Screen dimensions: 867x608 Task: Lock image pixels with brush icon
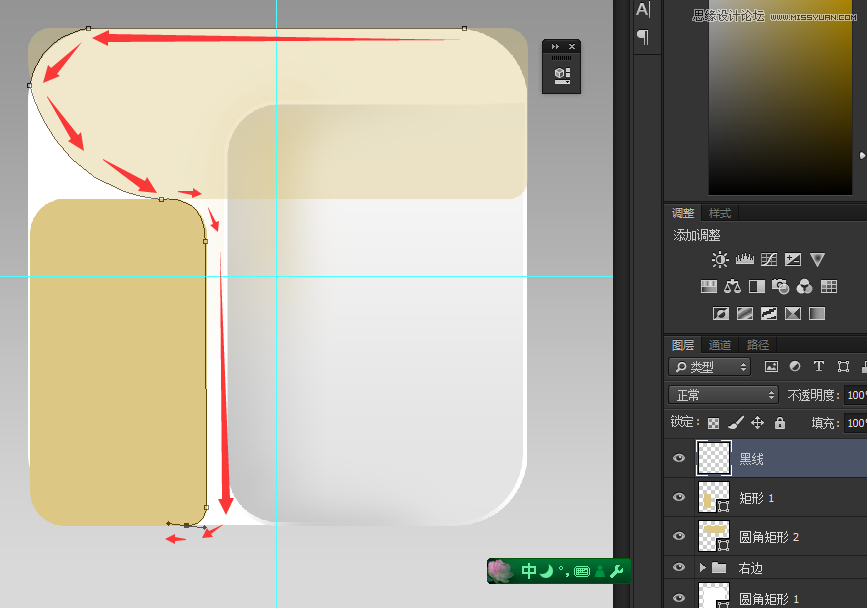pyautogui.click(x=735, y=423)
